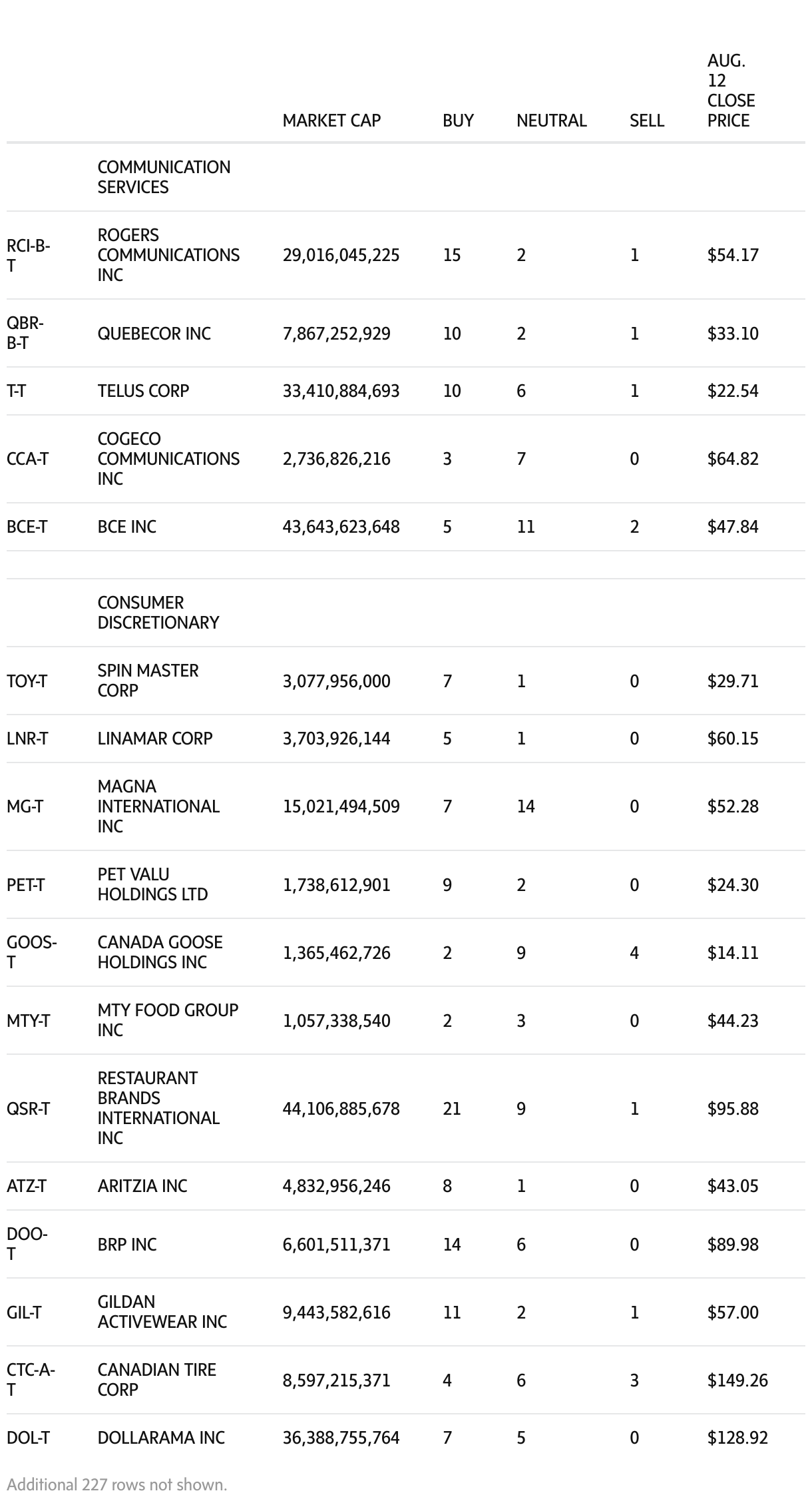
Task: Click the CCA-T ticker symbol
Action: coord(27,459)
